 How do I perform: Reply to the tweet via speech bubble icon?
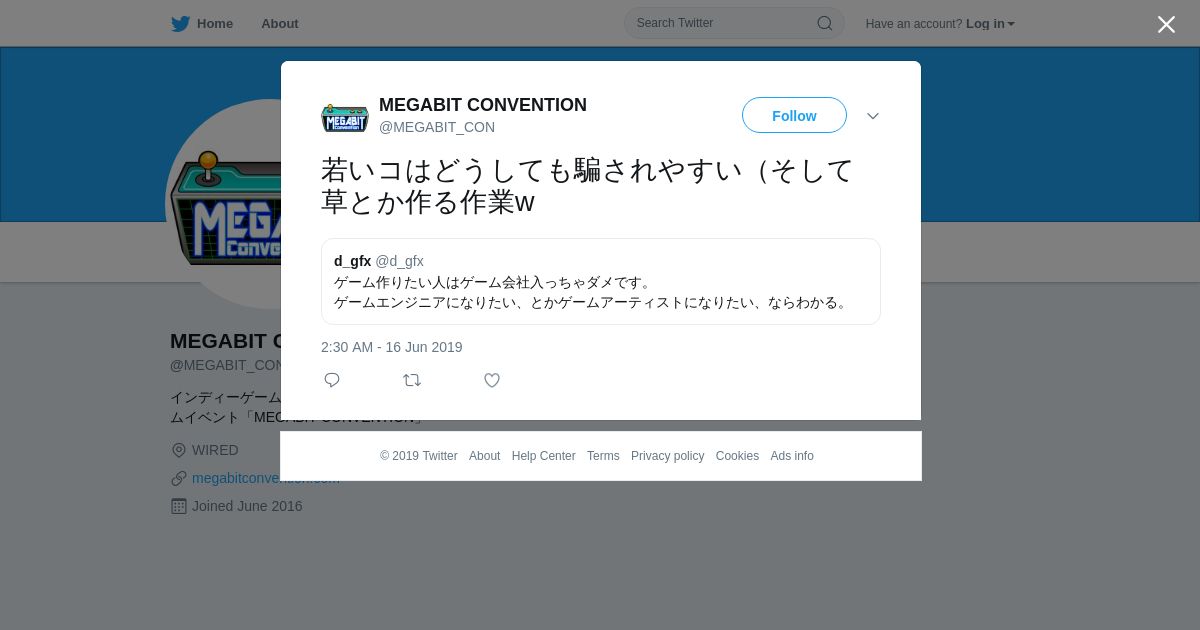332,380
